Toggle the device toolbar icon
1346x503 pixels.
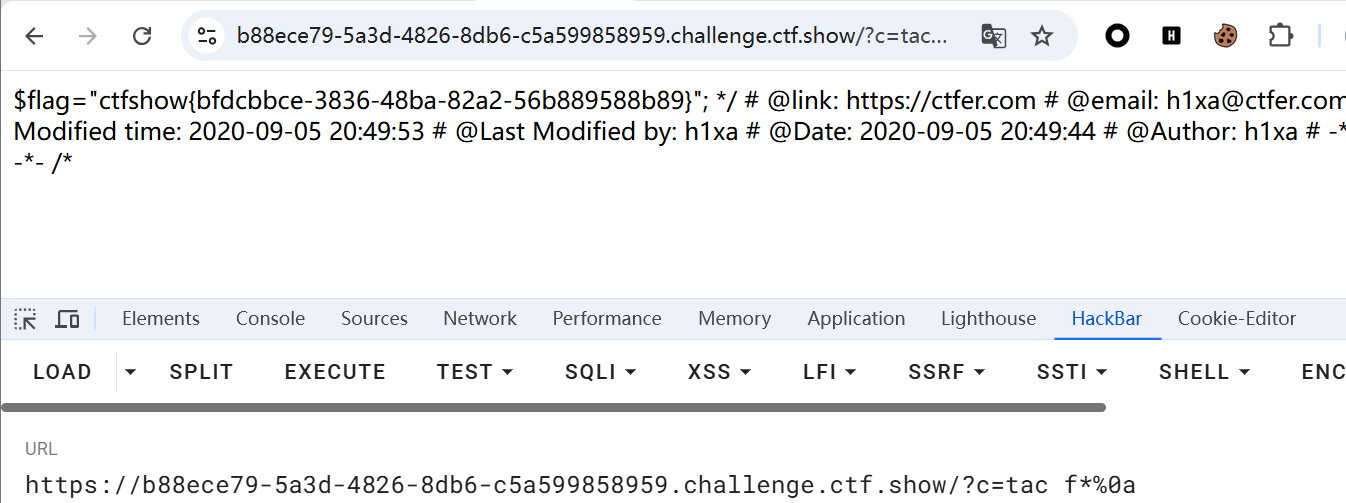pos(67,319)
